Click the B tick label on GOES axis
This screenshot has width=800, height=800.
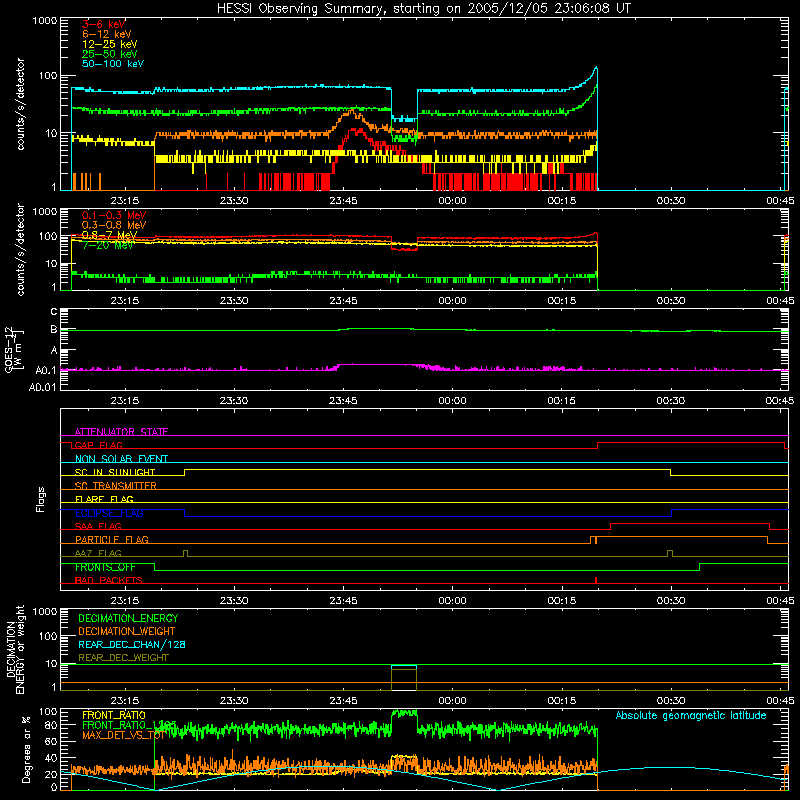pos(54,330)
